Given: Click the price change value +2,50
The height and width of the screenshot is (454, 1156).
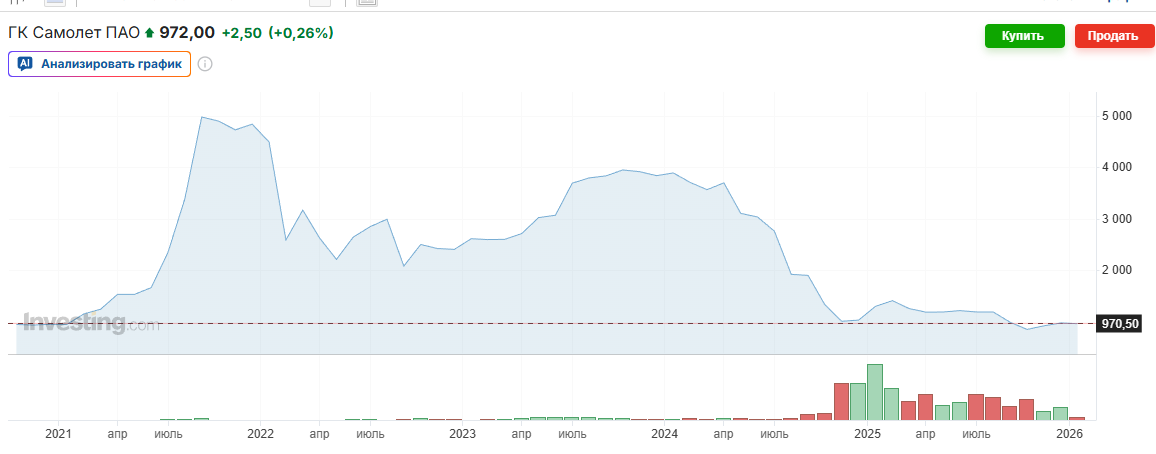Looking at the screenshot, I should (x=242, y=32).
